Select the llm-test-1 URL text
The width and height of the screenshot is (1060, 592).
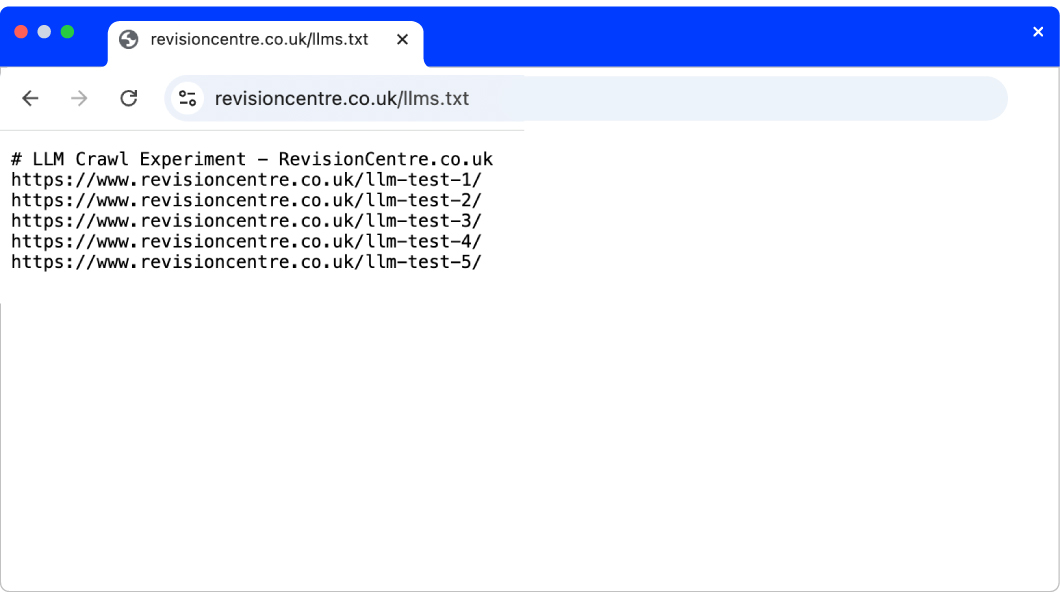246,179
